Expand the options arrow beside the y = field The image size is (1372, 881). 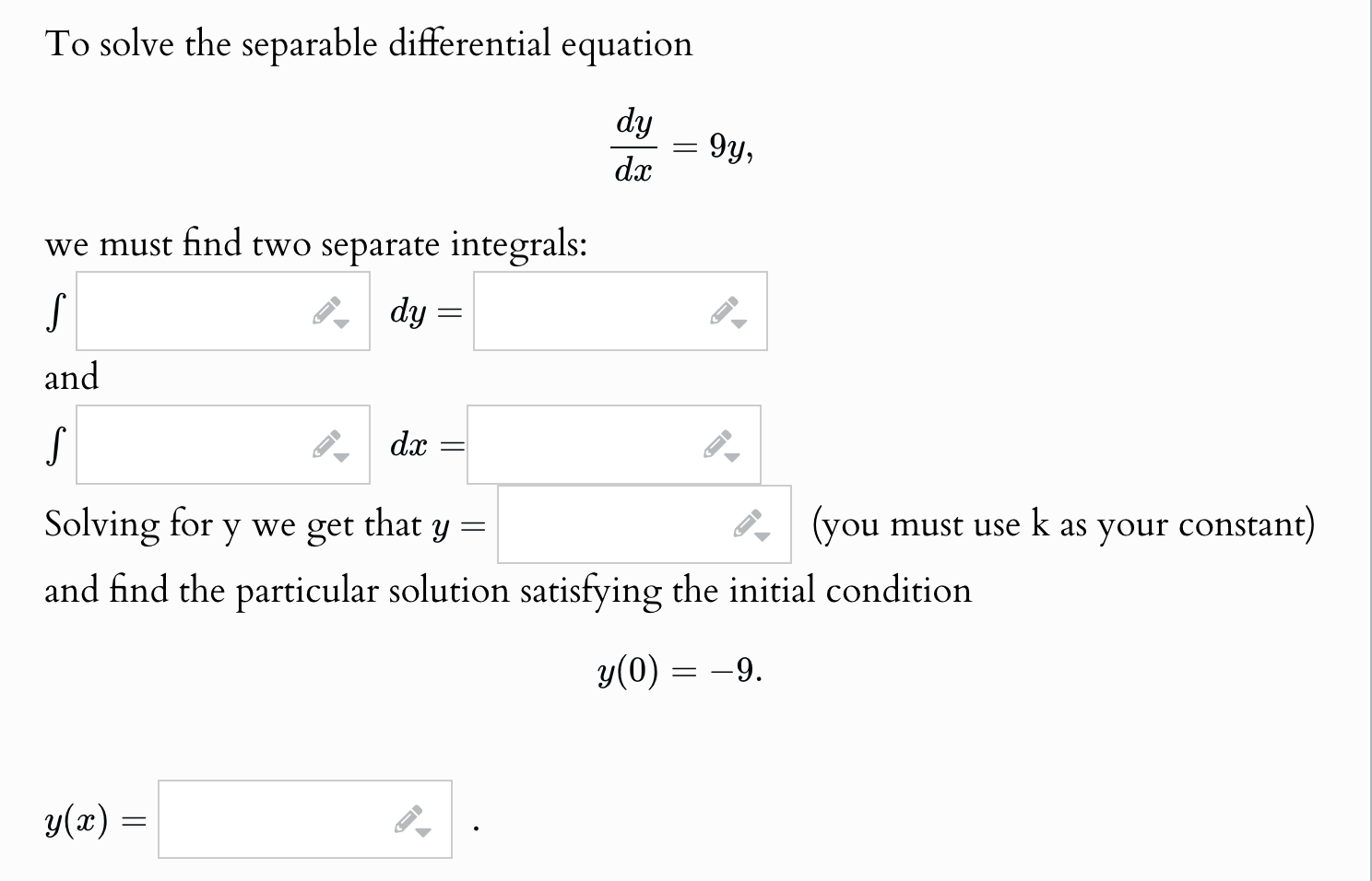point(763,536)
